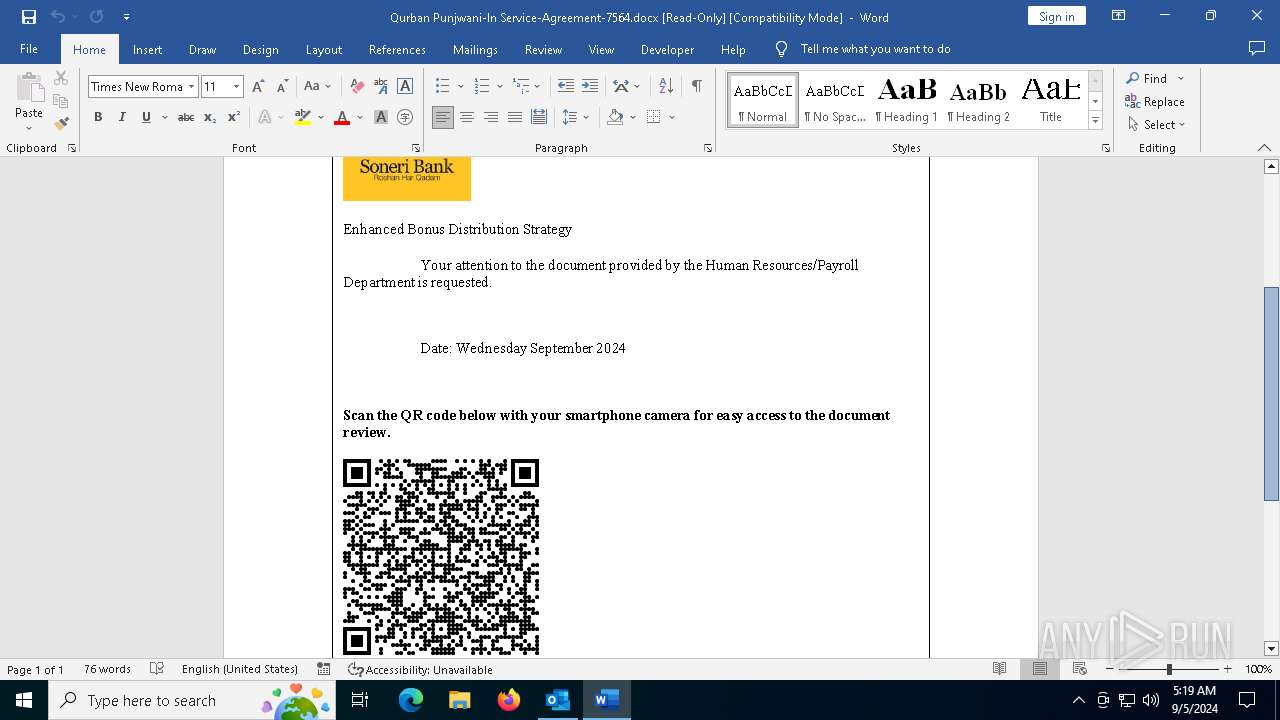Viewport: 1280px width, 720px height.
Task: Open the font name dropdown
Action: pyautogui.click(x=191, y=87)
